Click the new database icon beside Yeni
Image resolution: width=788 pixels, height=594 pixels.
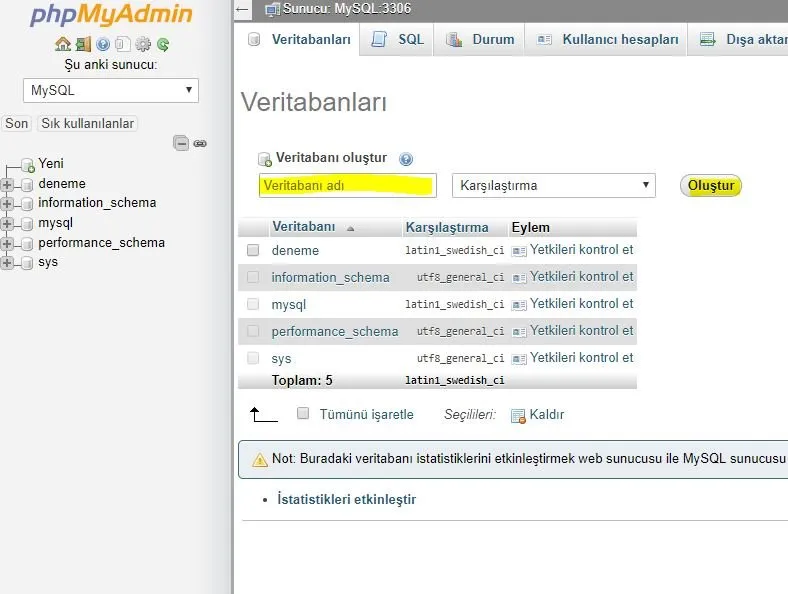[28, 165]
